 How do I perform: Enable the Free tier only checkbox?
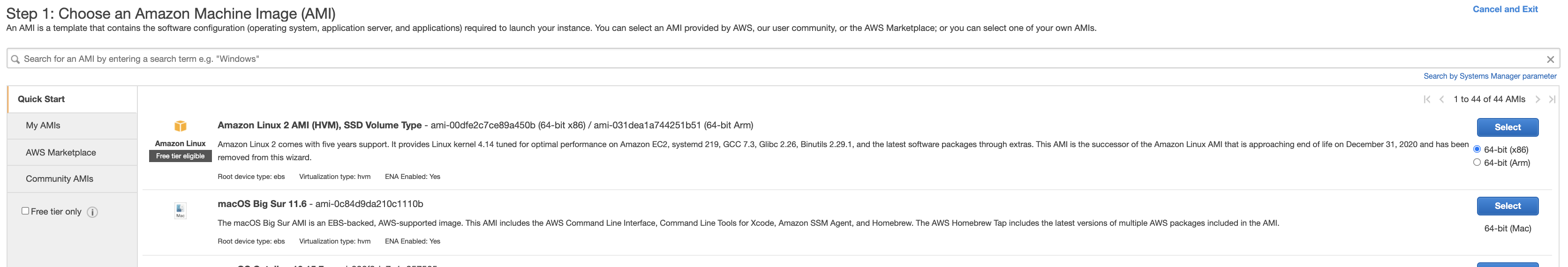pos(26,211)
